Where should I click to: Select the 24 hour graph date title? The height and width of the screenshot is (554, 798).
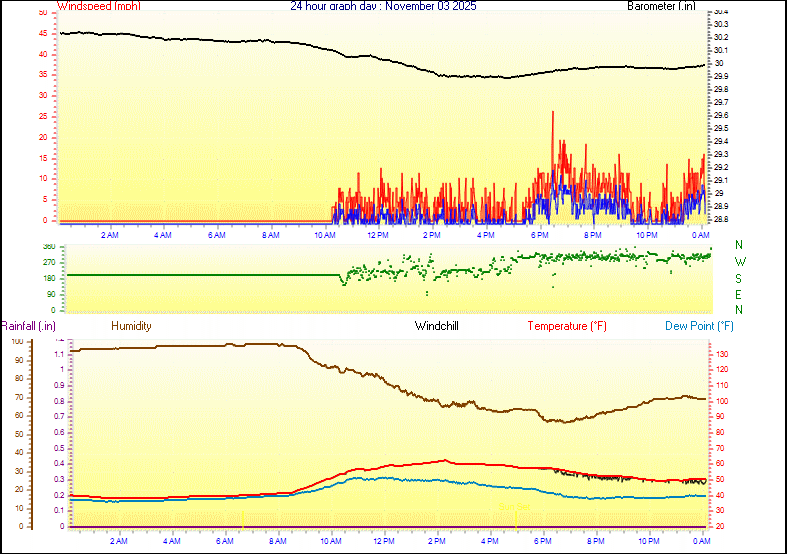tap(383, 6)
